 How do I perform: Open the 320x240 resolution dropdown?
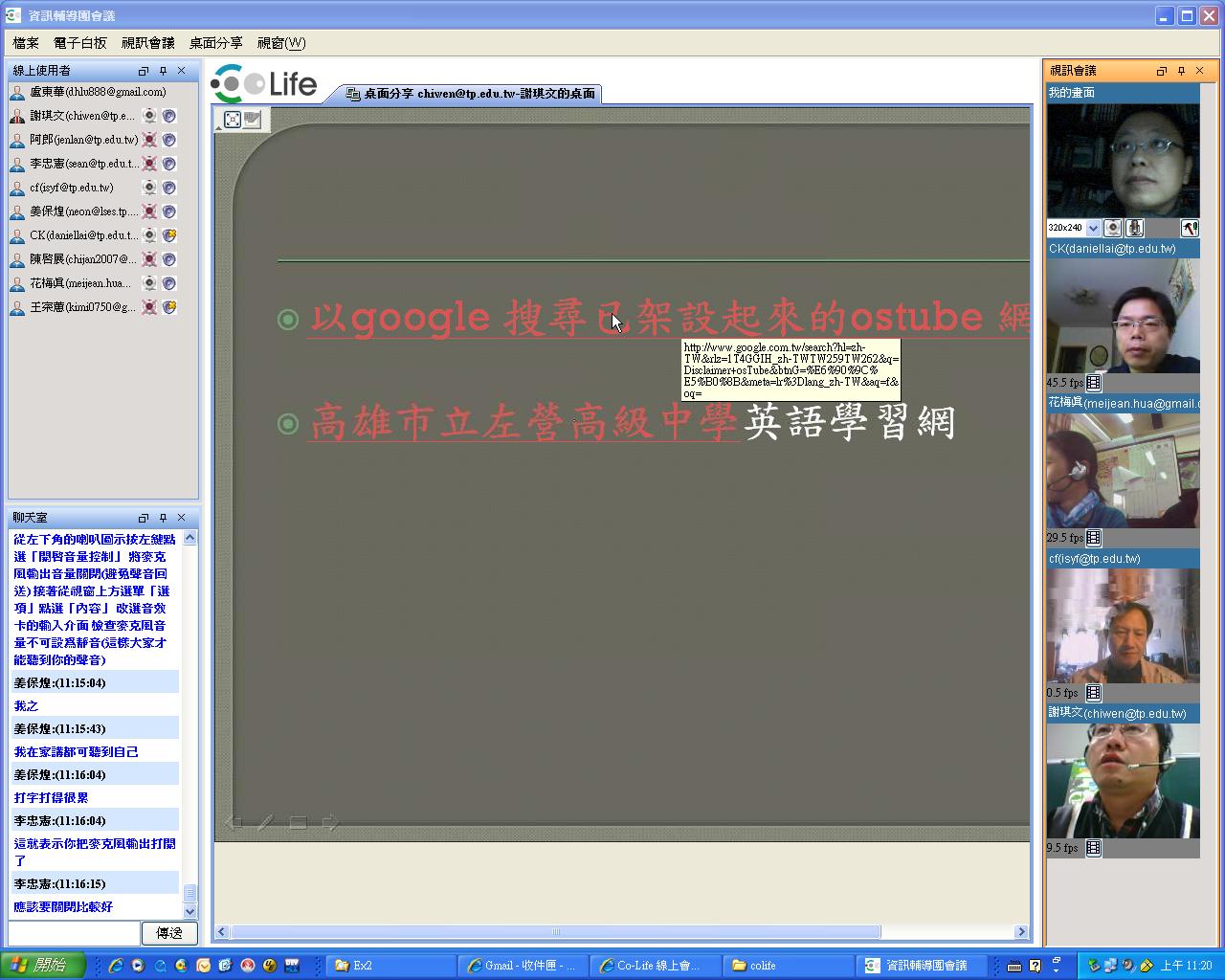[1093, 228]
